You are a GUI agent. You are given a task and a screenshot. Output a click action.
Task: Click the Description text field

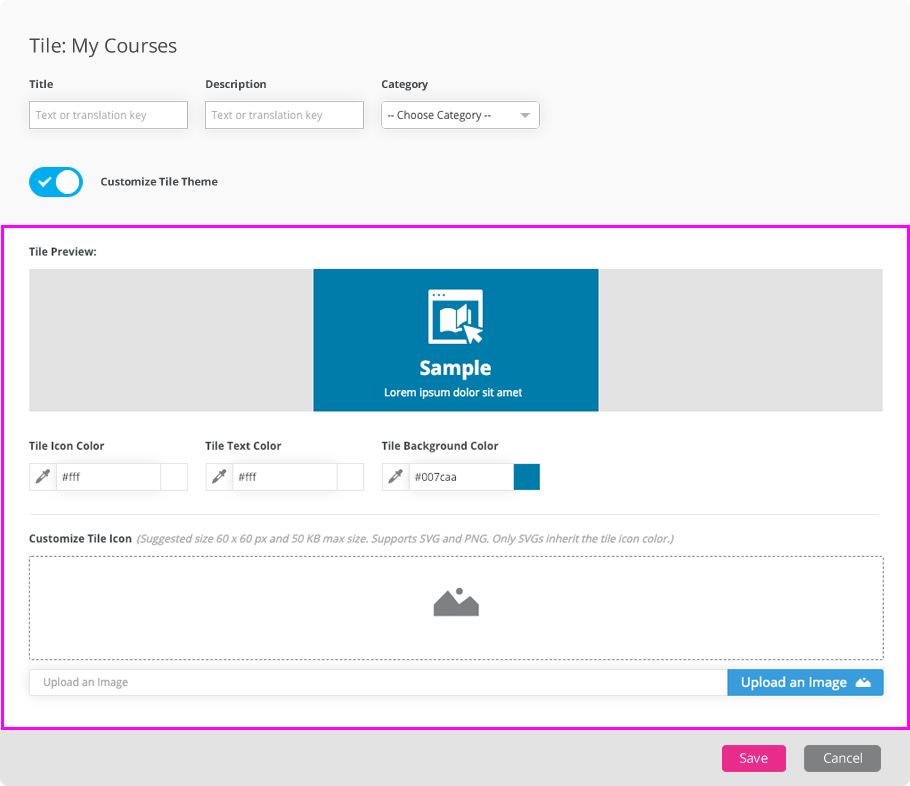point(283,115)
